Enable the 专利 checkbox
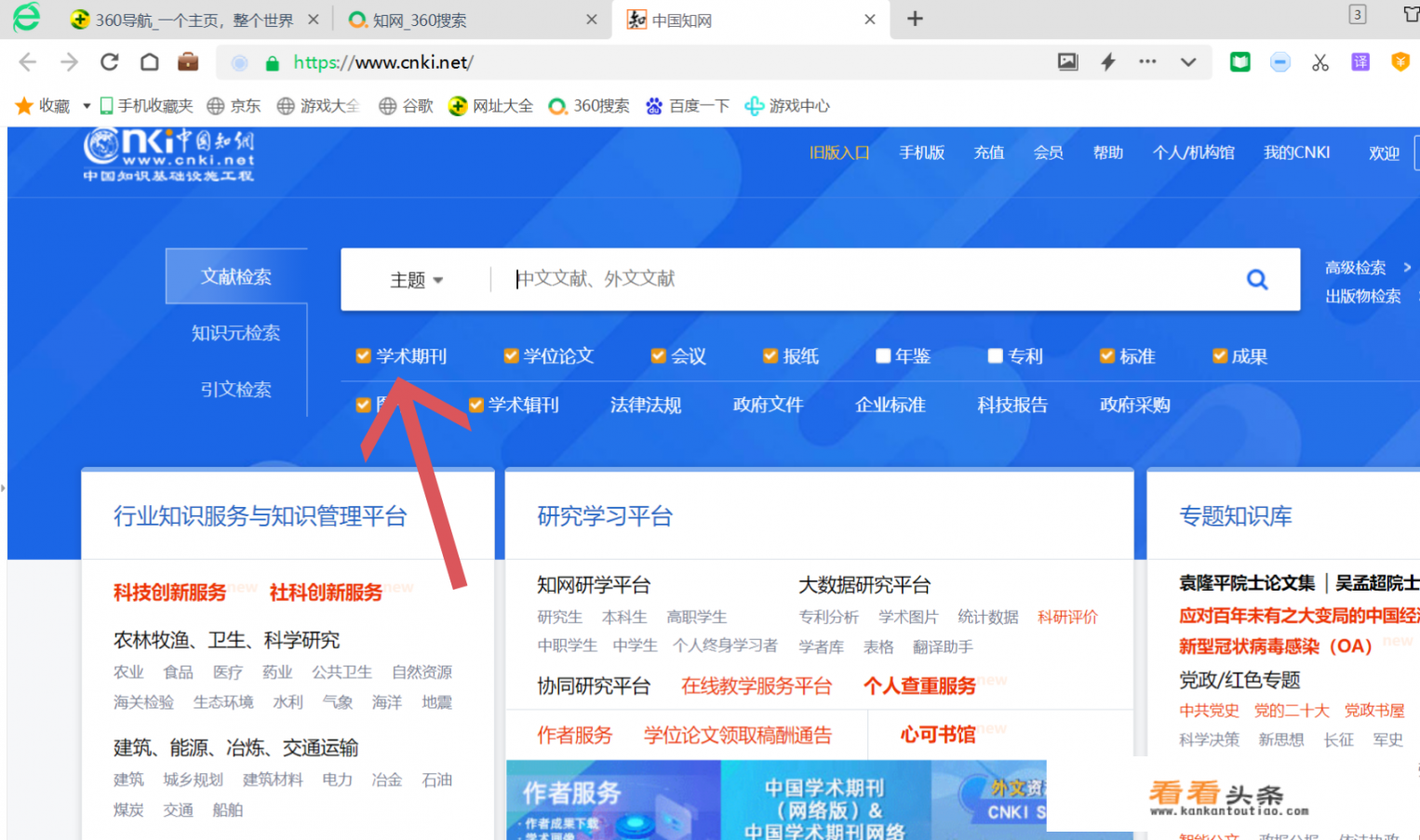 (995, 355)
